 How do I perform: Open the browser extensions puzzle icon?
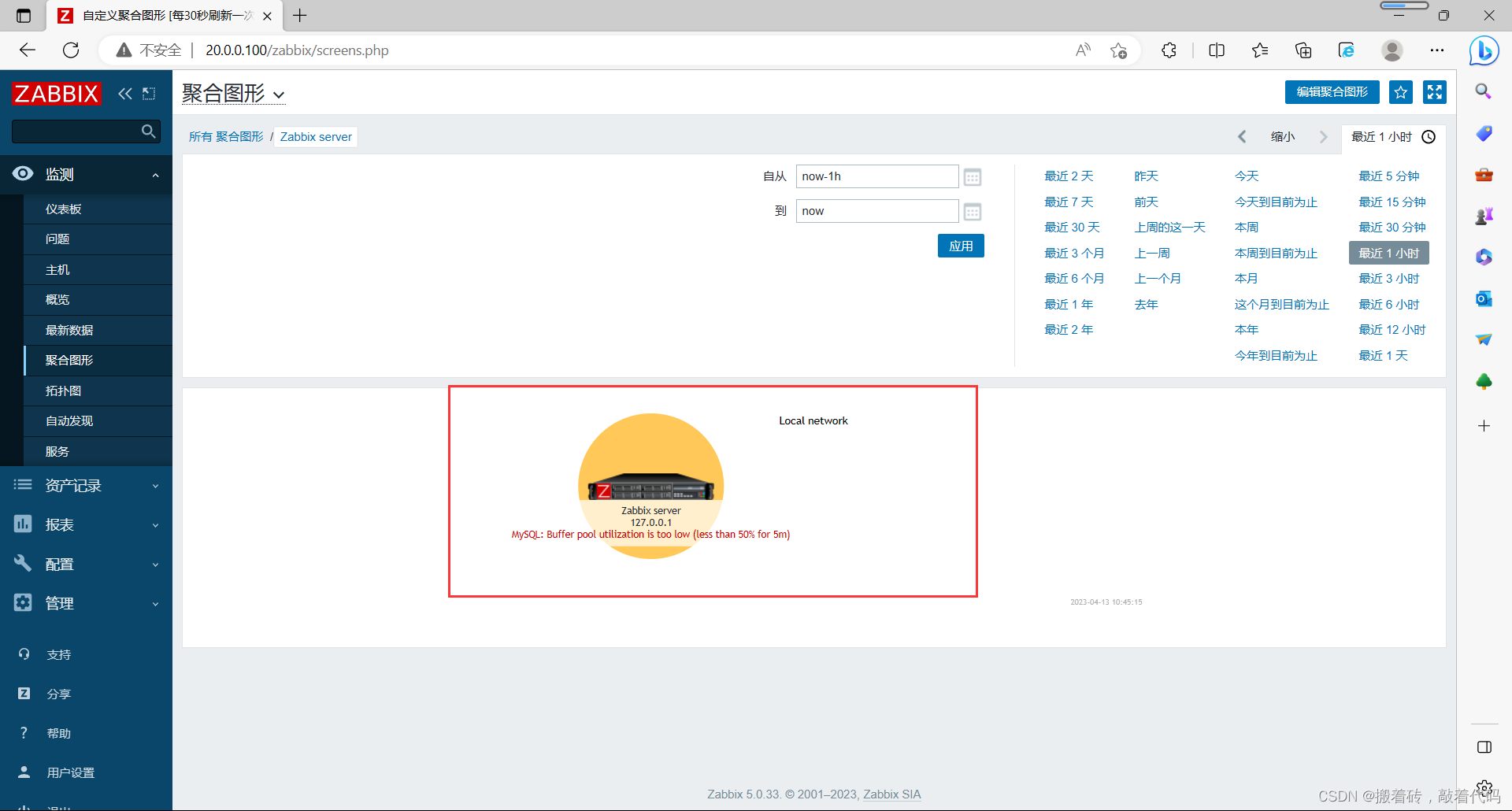[1169, 50]
